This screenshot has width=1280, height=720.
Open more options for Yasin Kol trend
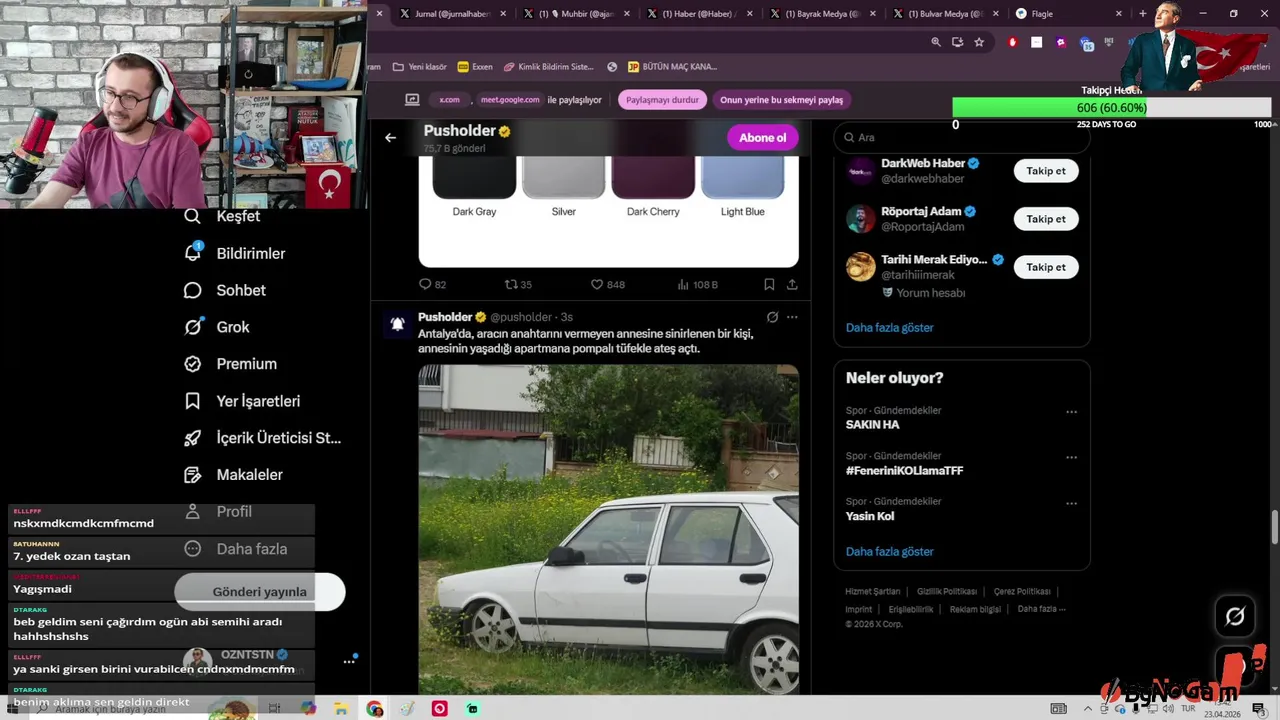1071,503
